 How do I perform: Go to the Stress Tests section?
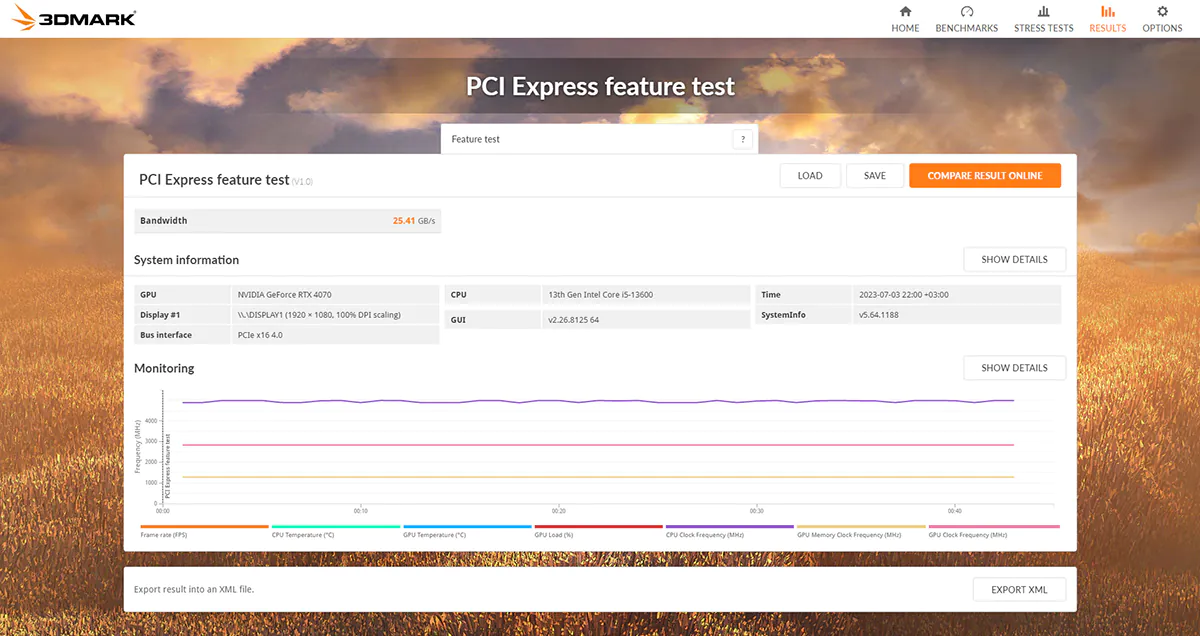pyautogui.click(x=1043, y=19)
